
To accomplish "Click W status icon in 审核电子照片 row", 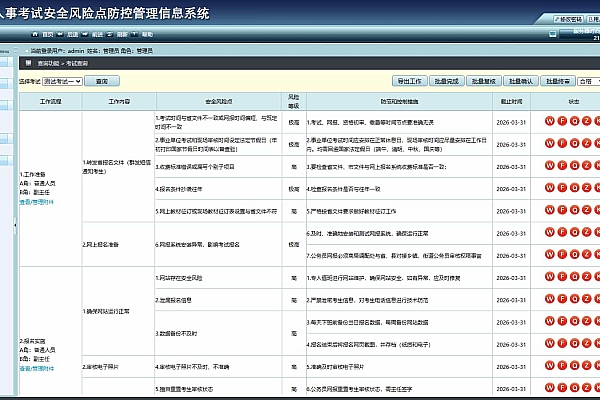I will coord(549,366).
